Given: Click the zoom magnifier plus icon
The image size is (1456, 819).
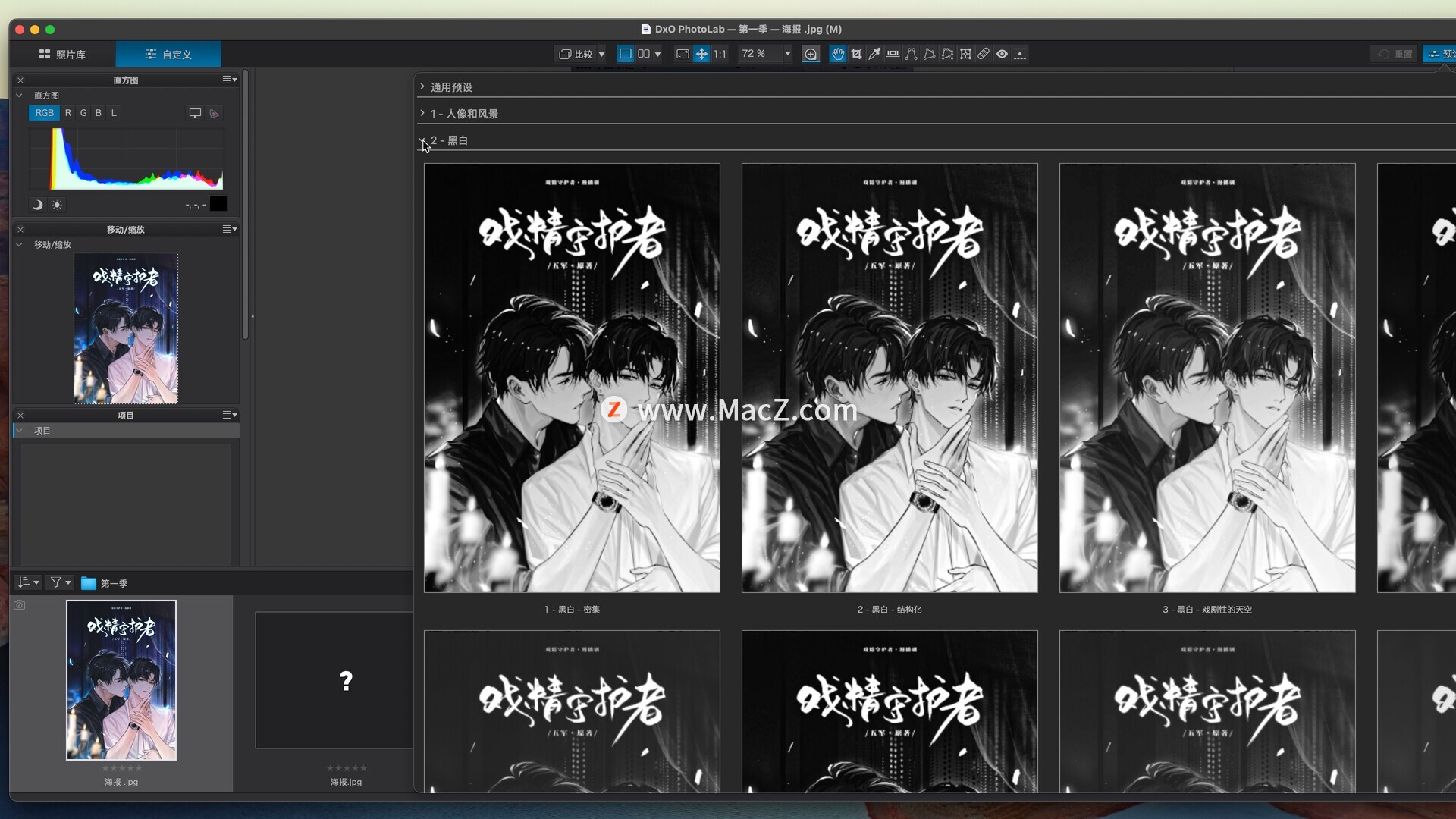Looking at the screenshot, I should pos(811,54).
